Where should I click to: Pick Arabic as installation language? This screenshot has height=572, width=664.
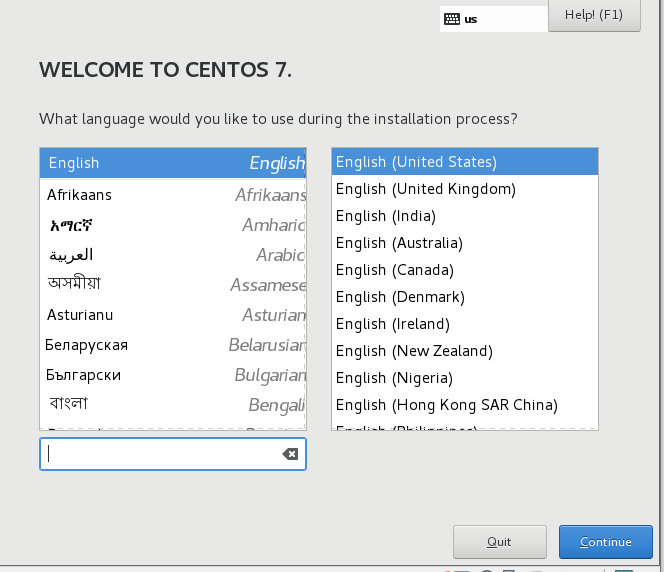[x=173, y=255]
